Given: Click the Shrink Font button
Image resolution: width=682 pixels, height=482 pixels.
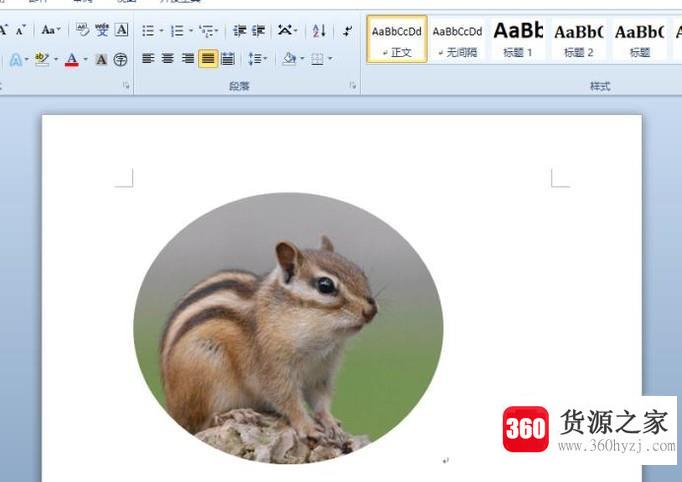Looking at the screenshot, I should pyautogui.click(x=20, y=30).
